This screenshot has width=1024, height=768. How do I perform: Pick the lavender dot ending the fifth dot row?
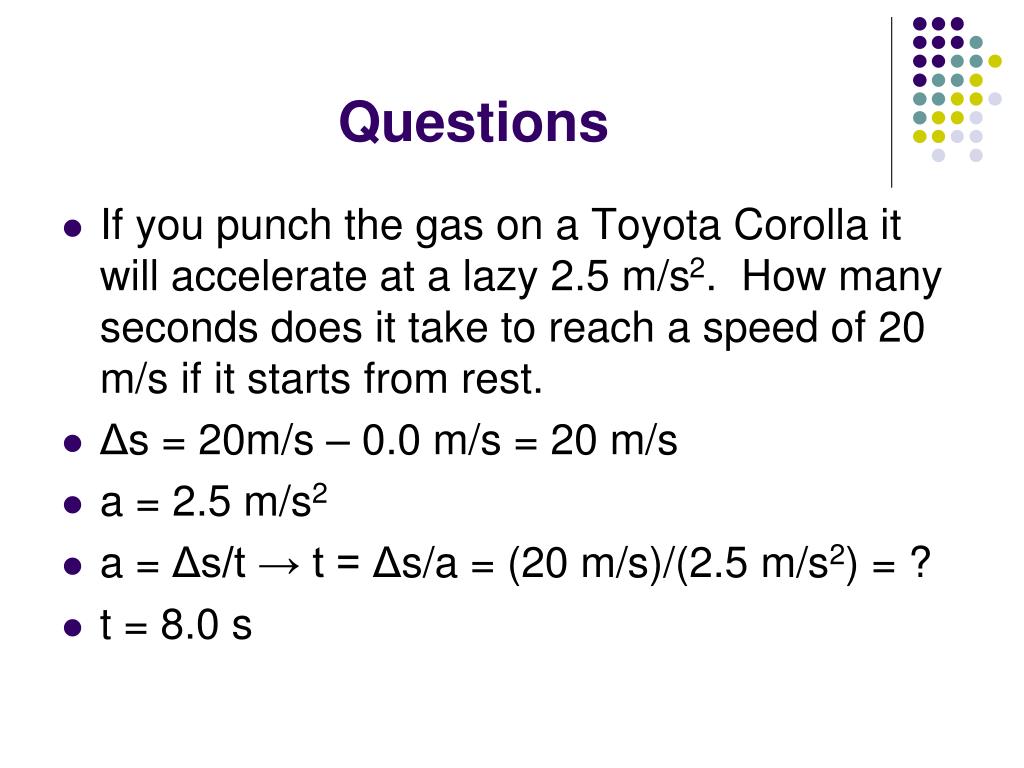click(995, 99)
